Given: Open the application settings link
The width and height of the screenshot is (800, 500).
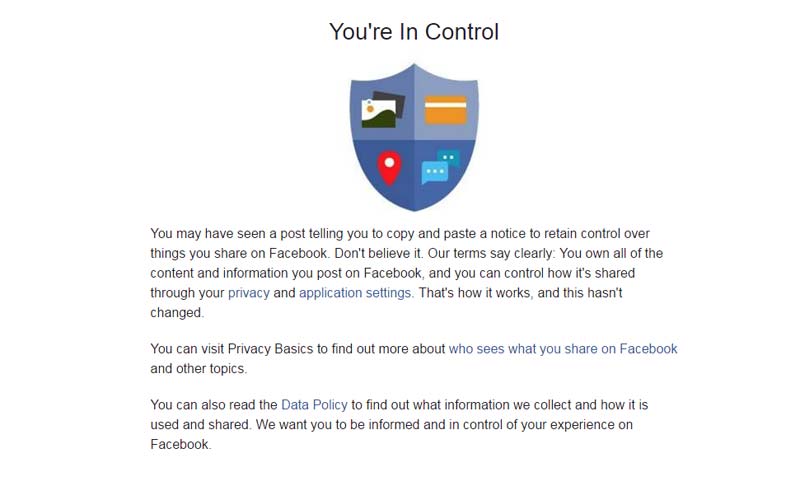Looking at the screenshot, I should click(356, 293).
